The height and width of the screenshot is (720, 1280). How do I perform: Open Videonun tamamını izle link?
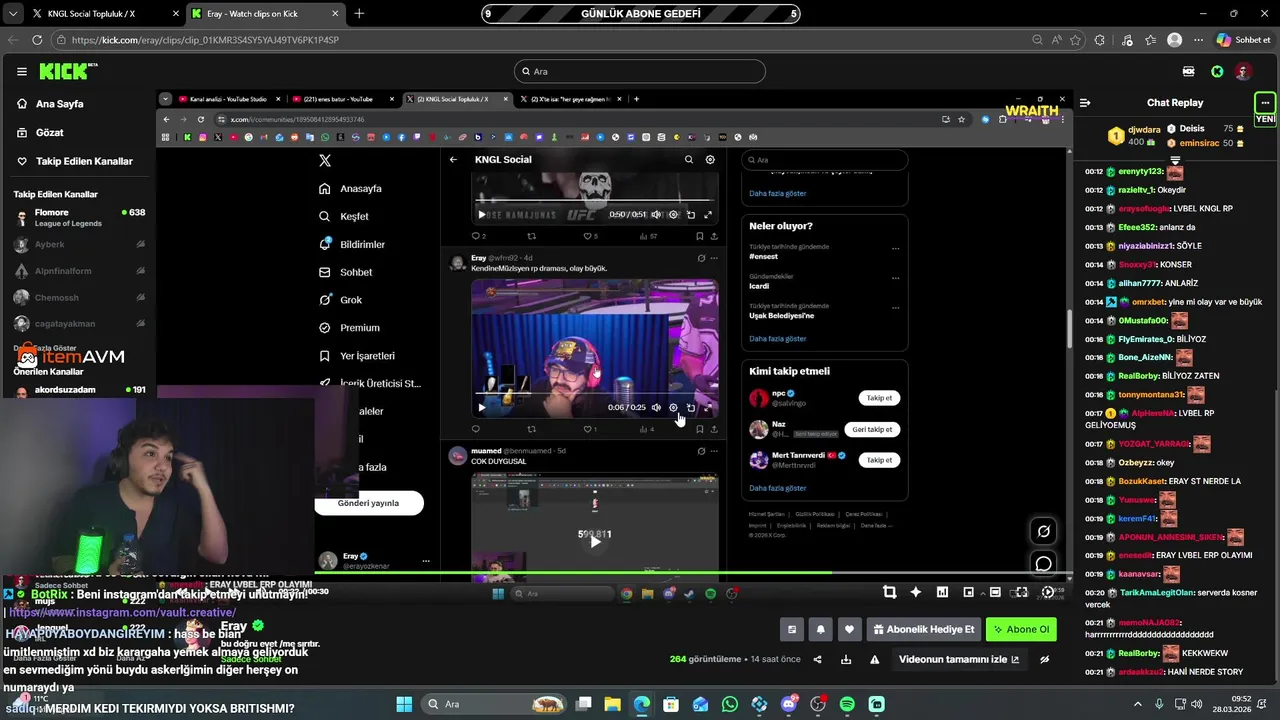(x=959, y=659)
